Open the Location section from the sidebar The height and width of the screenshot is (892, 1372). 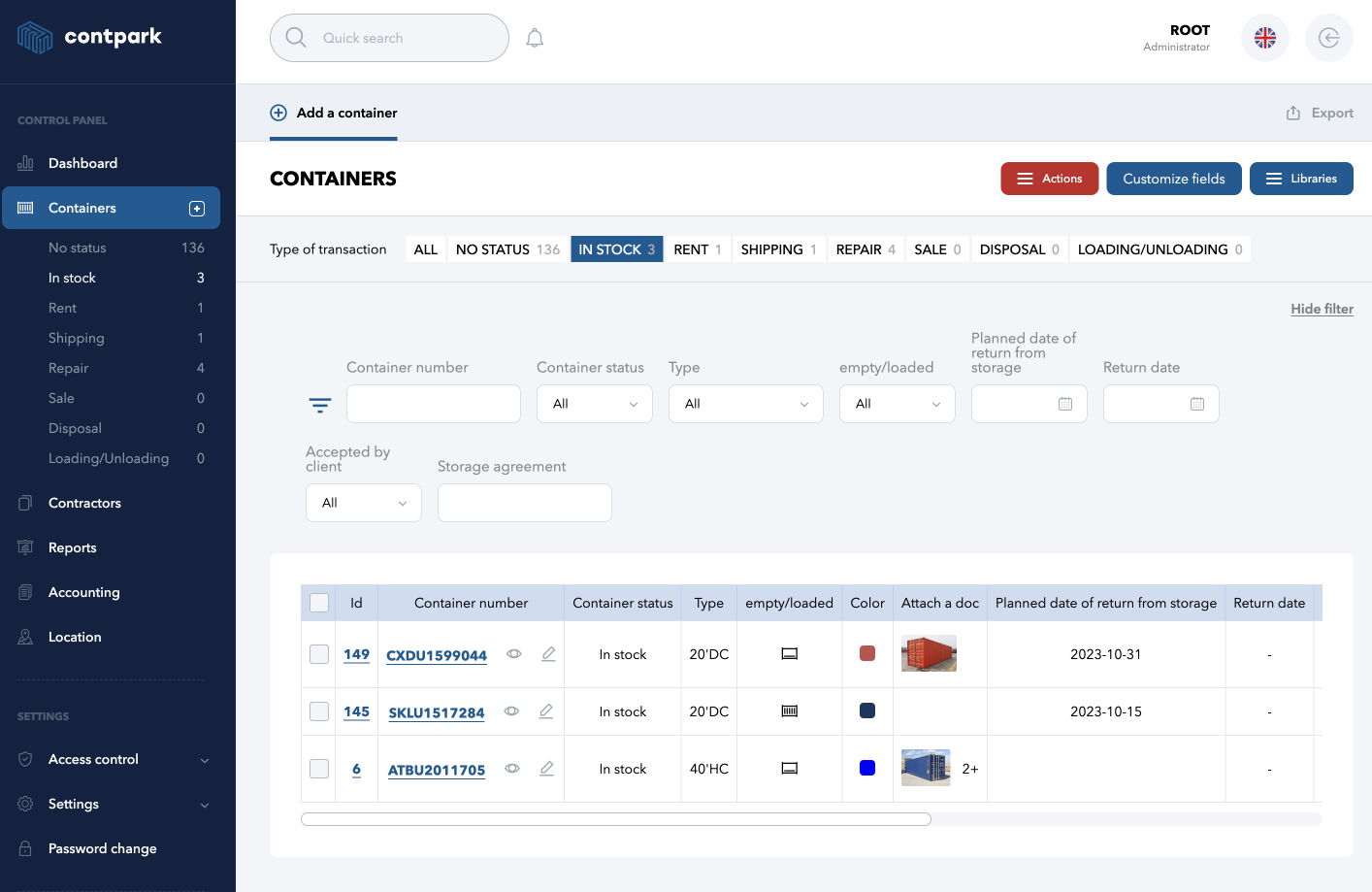coord(75,636)
